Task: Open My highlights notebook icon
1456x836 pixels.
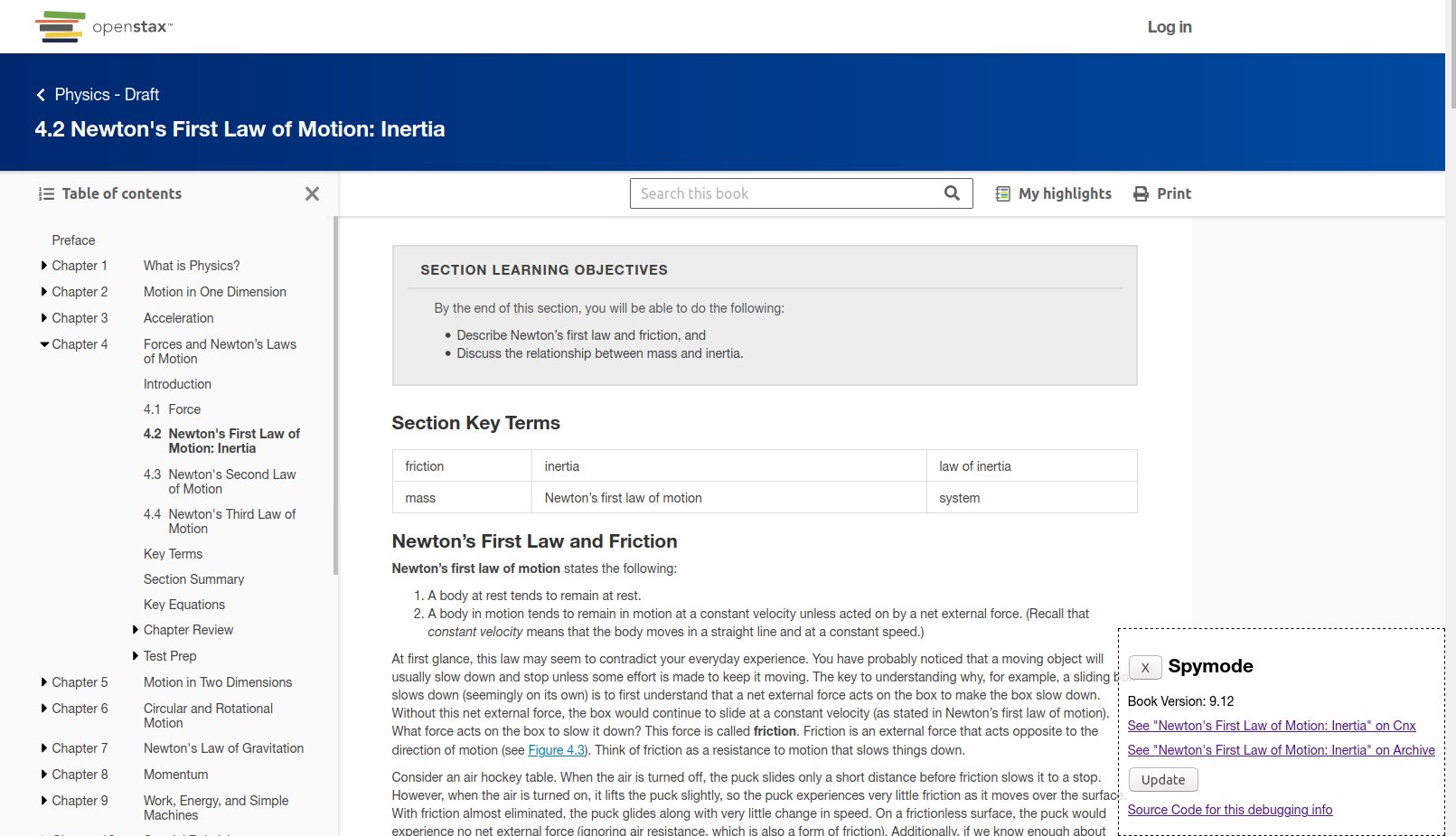Action: pos(1001,193)
